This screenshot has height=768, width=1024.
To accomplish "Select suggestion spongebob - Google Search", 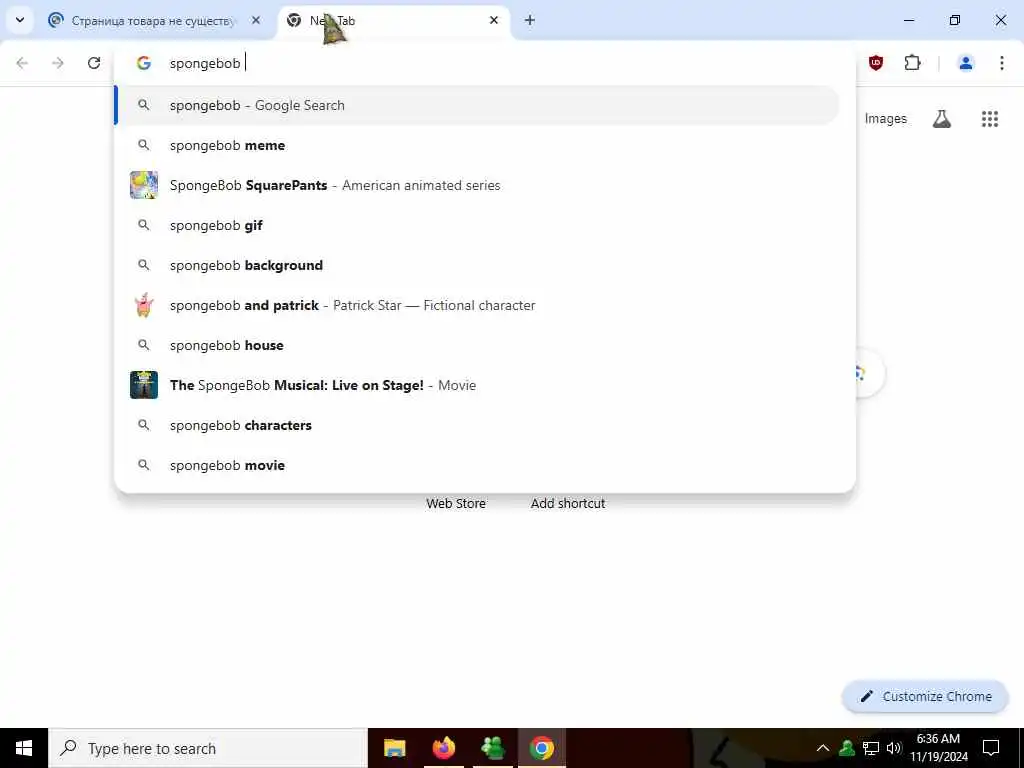I will [x=478, y=105].
